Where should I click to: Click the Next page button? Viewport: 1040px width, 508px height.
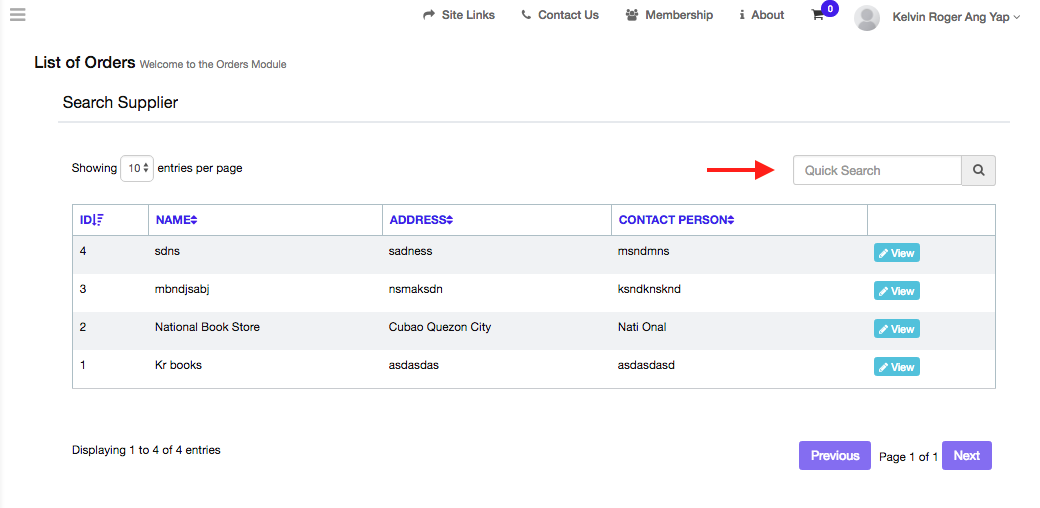[x=966, y=456]
